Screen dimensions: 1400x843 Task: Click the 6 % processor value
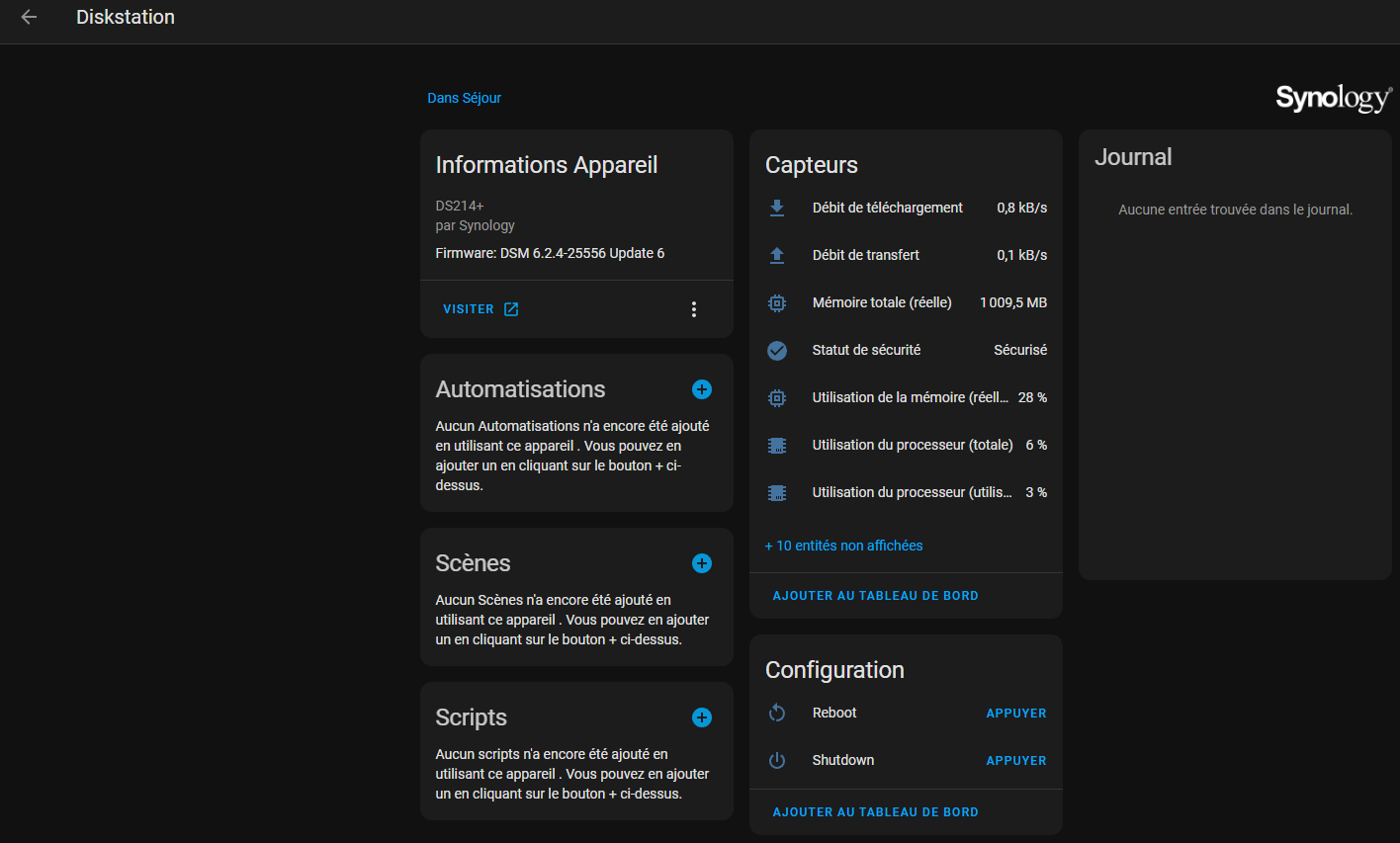tap(1036, 445)
